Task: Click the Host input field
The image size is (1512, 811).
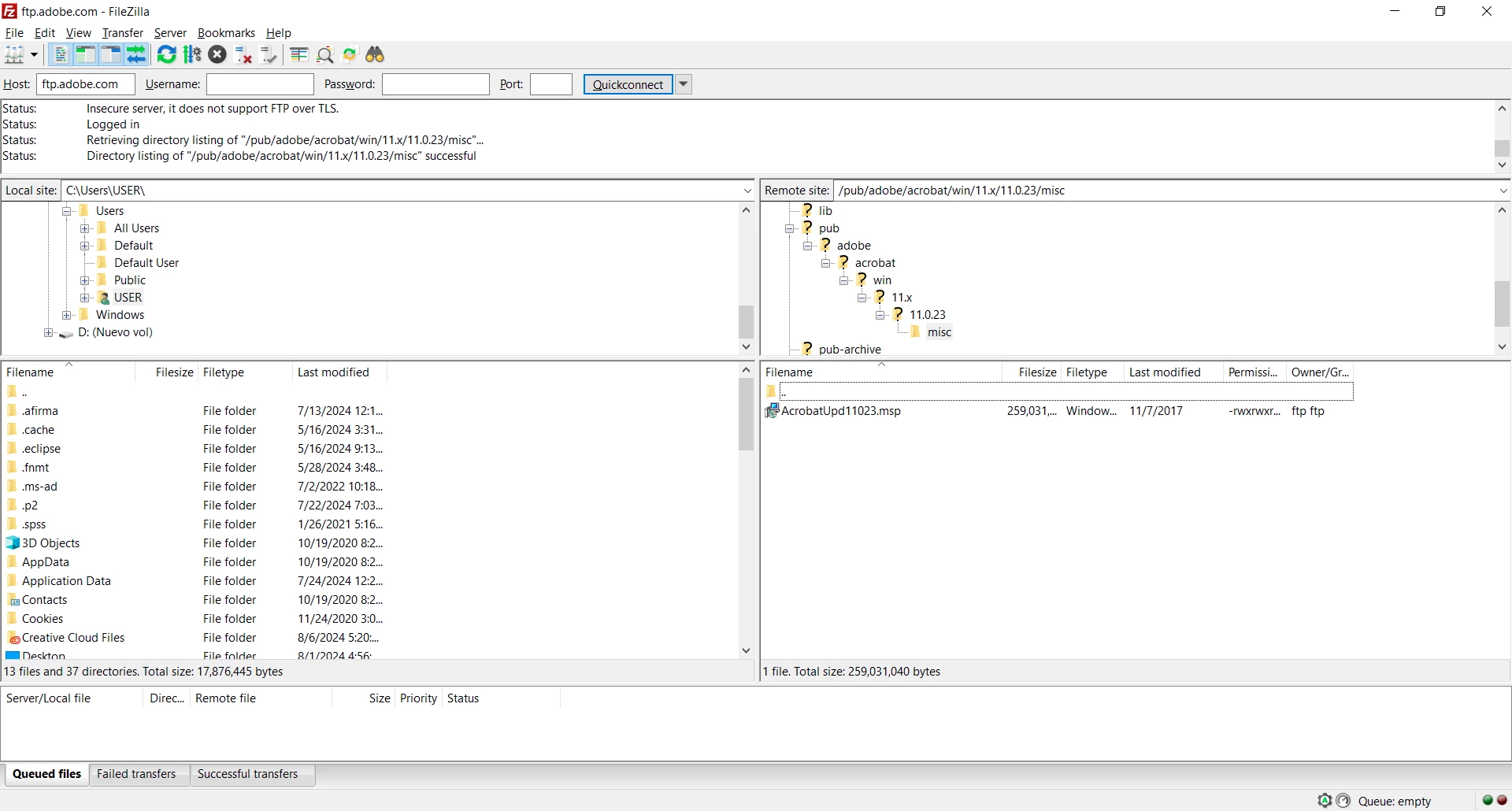Action: [86, 84]
